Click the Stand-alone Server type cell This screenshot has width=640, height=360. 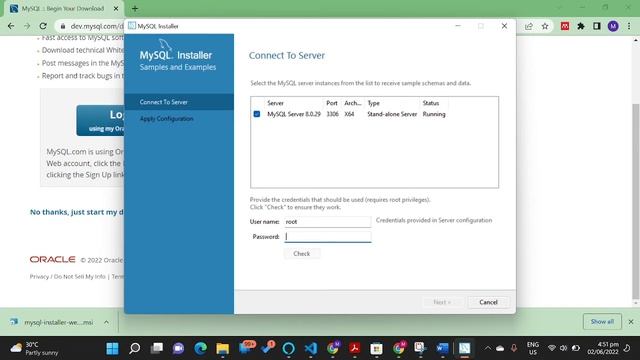392,114
